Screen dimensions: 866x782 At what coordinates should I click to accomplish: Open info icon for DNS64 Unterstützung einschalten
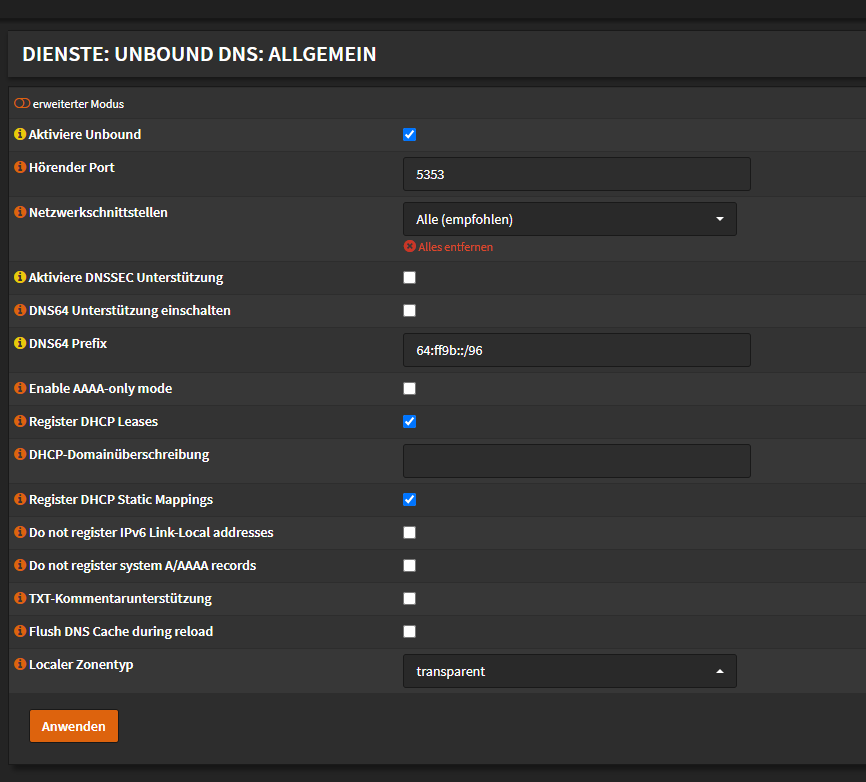[20, 310]
